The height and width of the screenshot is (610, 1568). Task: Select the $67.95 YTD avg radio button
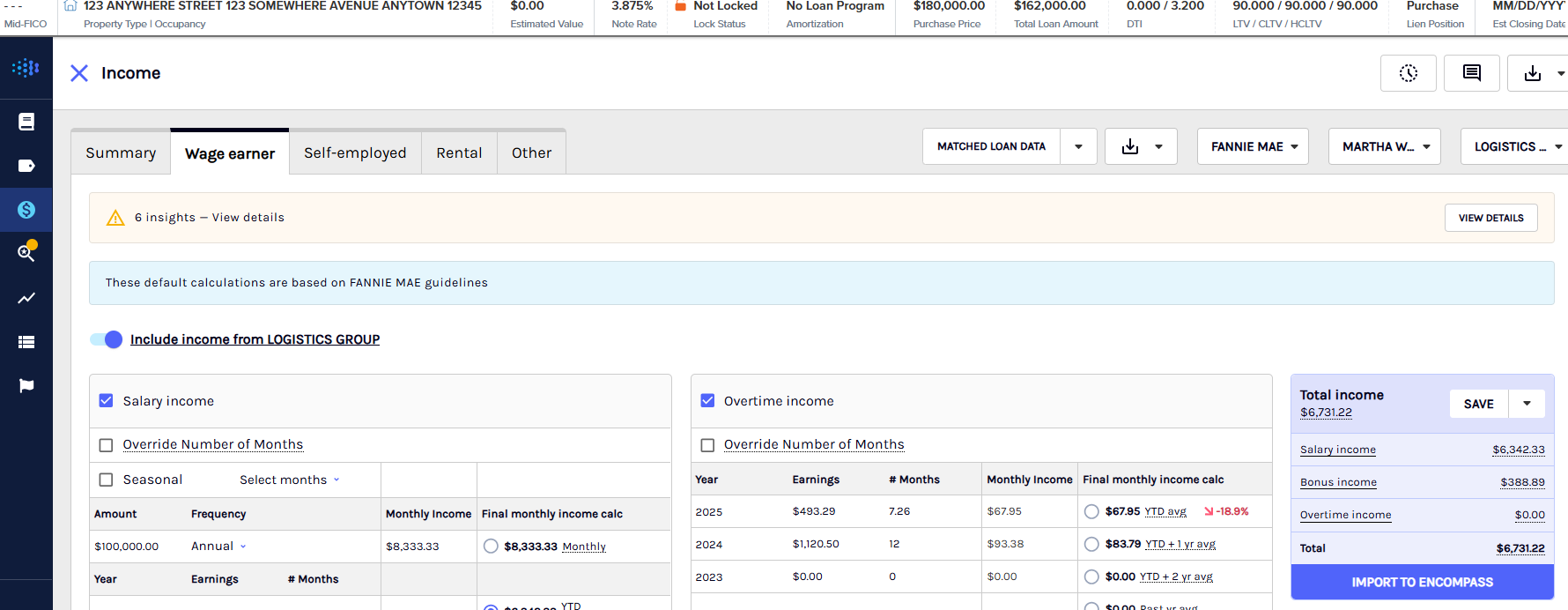[x=1091, y=511]
